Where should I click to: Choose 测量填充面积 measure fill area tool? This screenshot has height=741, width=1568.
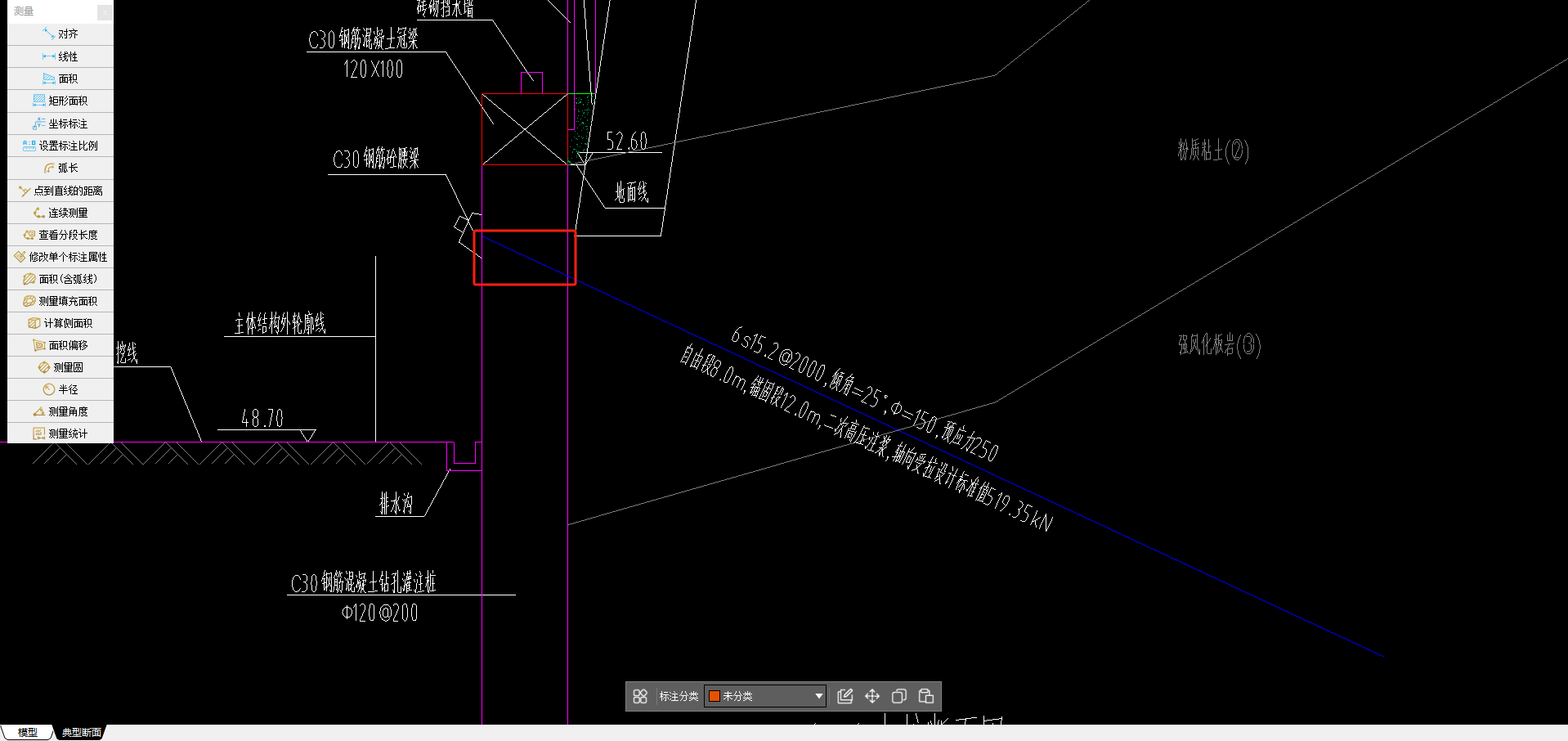click(x=60, y=301)
